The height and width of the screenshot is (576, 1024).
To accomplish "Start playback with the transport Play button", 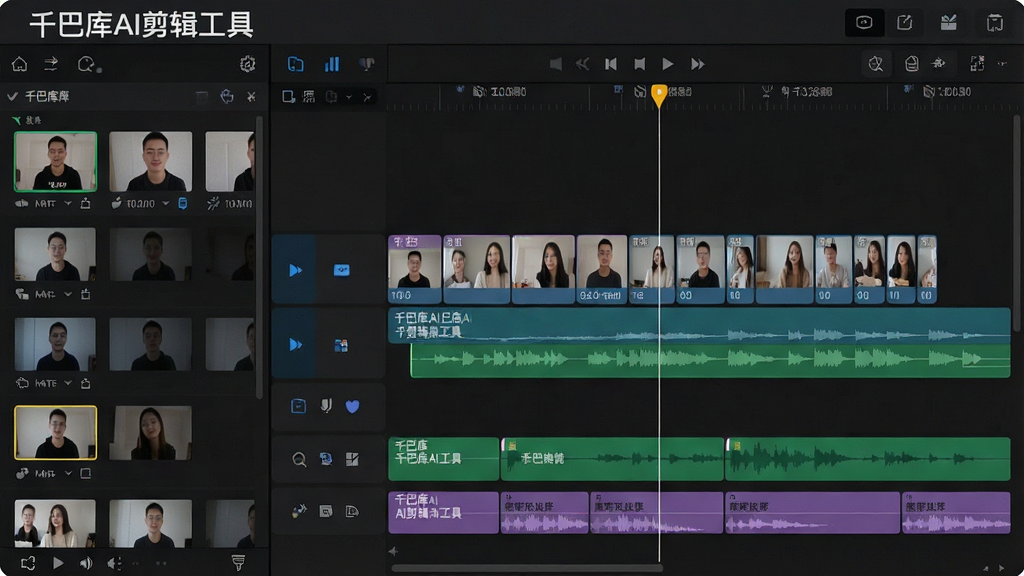I will click(667, 64).
